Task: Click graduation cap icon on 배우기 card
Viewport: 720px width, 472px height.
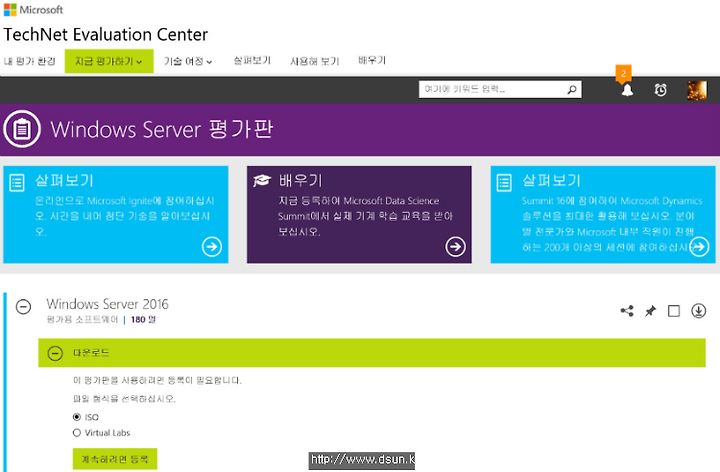Action: pyautogui.click(x=262, y=180)
